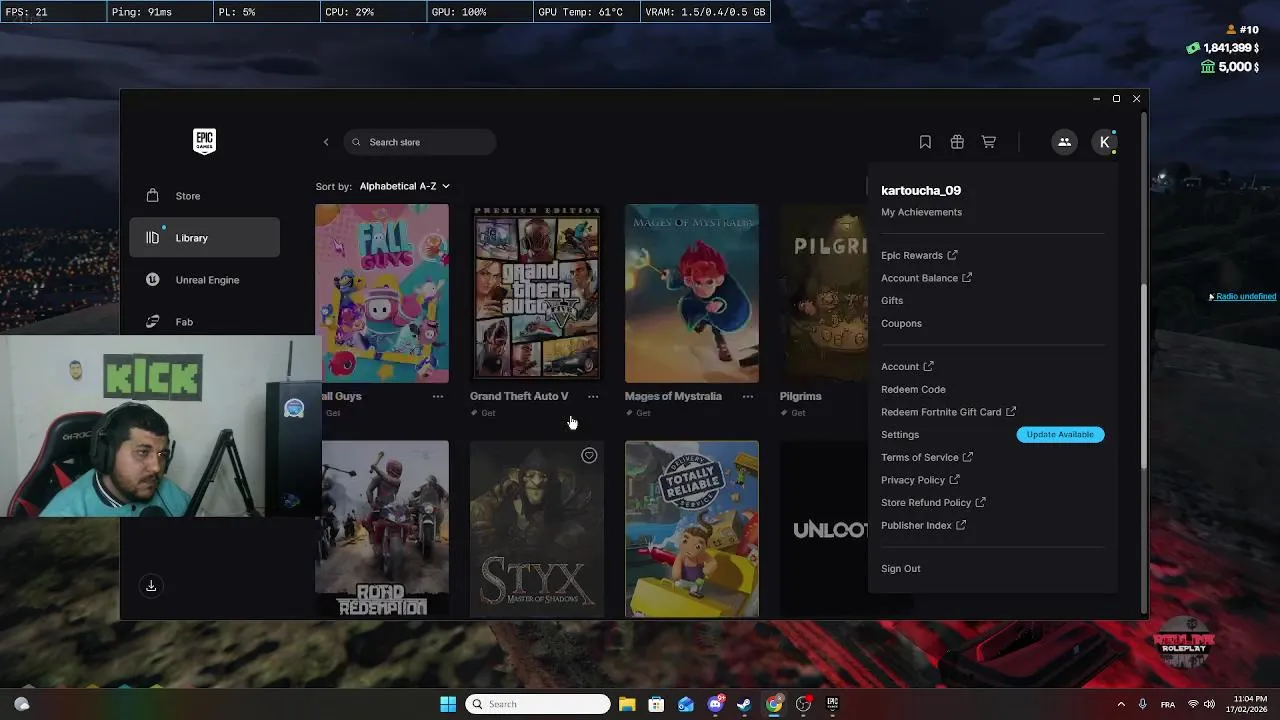Open Unreal Engine in the sidebar

coord(204,280)
